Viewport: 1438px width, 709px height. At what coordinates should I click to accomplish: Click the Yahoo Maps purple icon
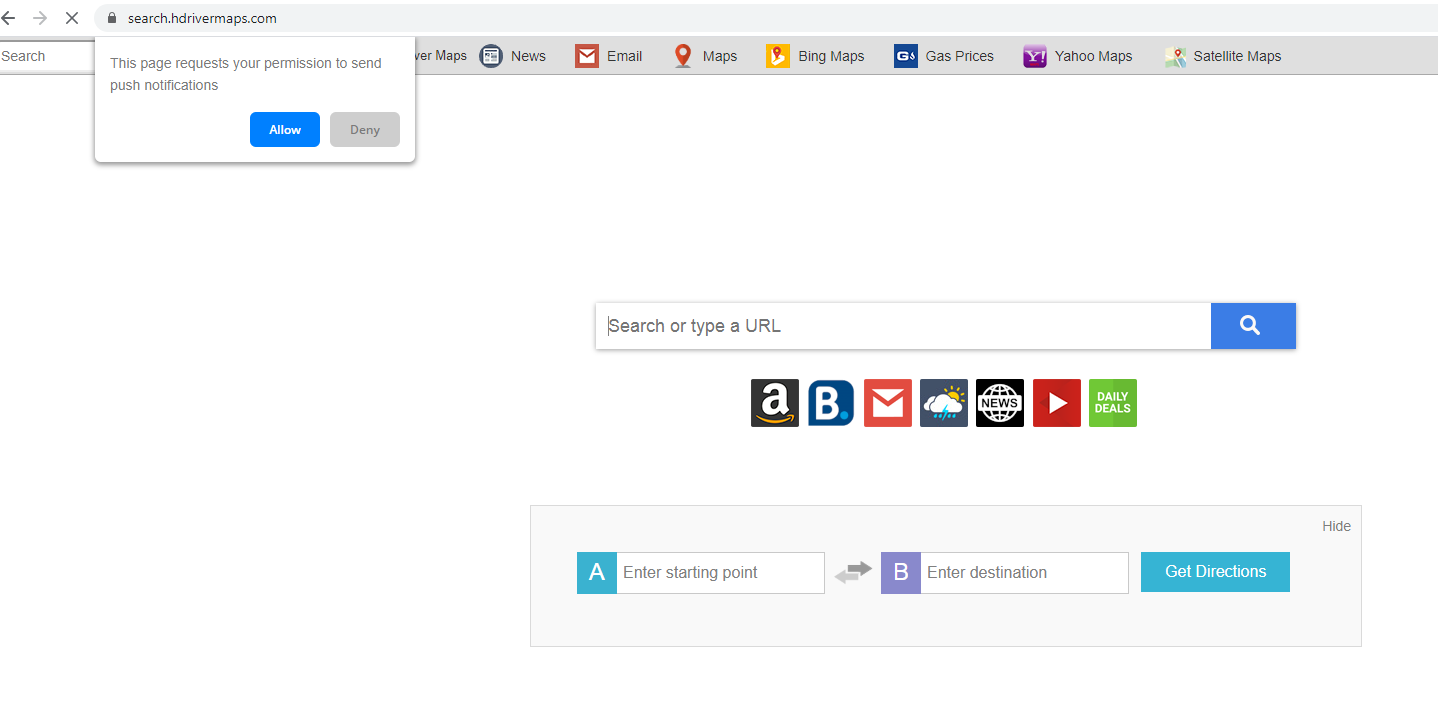[1035, 56]
